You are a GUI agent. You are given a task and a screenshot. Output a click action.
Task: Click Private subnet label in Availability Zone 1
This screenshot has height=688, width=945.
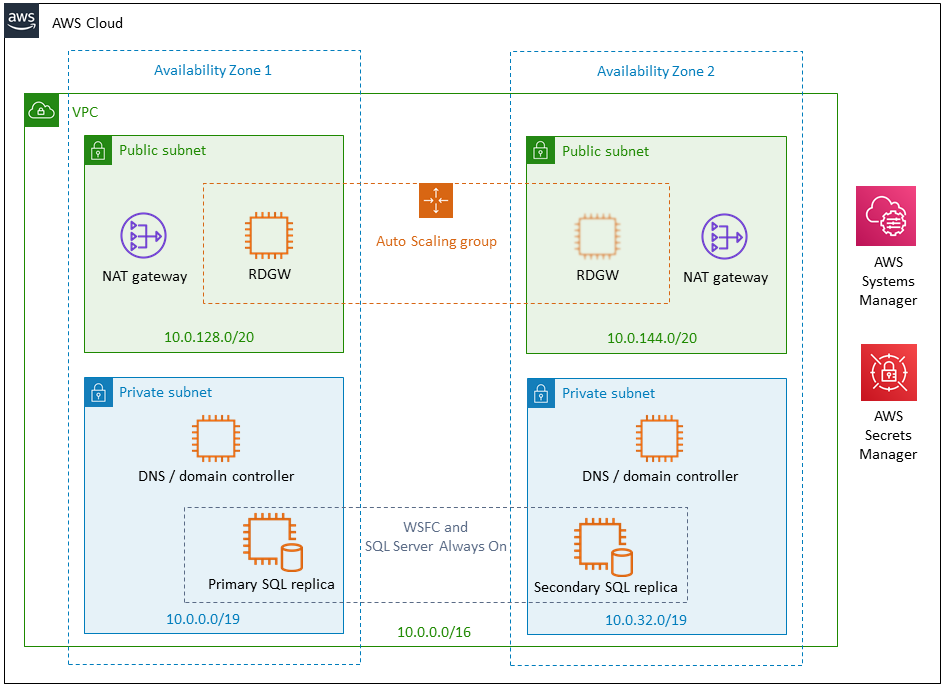166,392
